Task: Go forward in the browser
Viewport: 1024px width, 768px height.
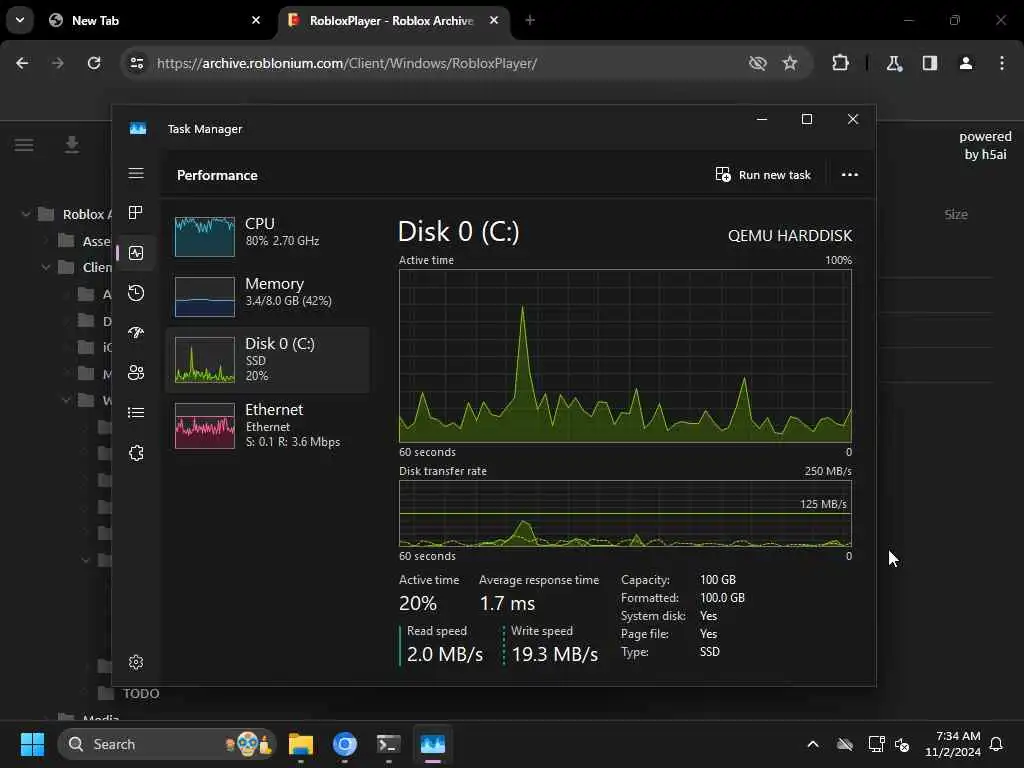Action: click(x=58, y=63)
